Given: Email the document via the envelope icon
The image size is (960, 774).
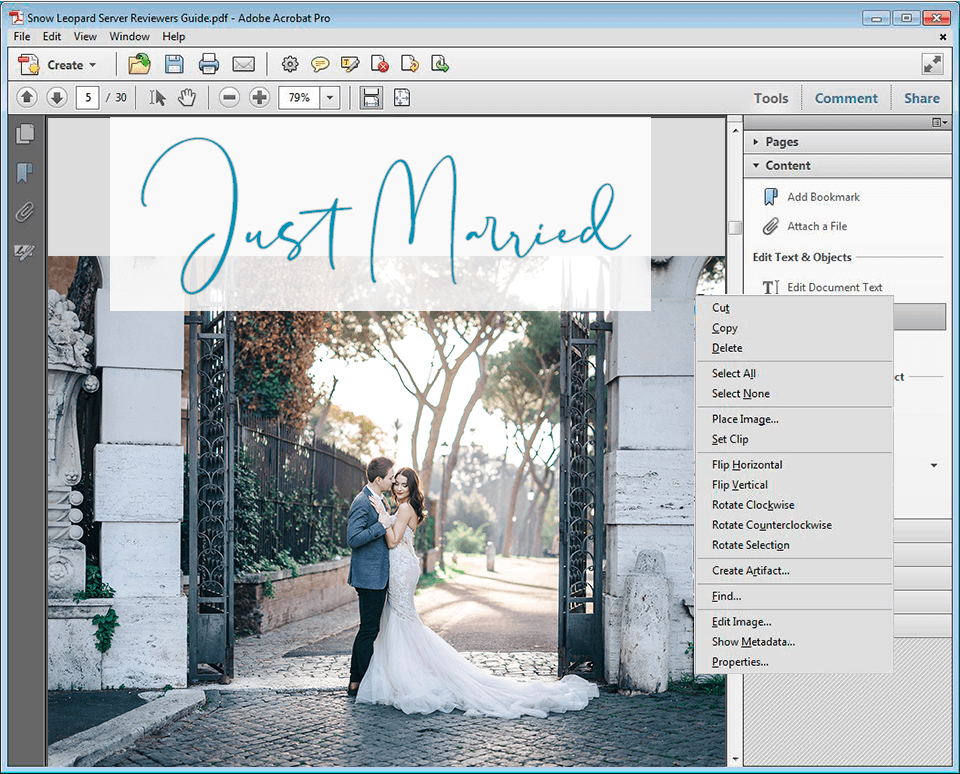Looking at the screenshot, I should 244,64.
